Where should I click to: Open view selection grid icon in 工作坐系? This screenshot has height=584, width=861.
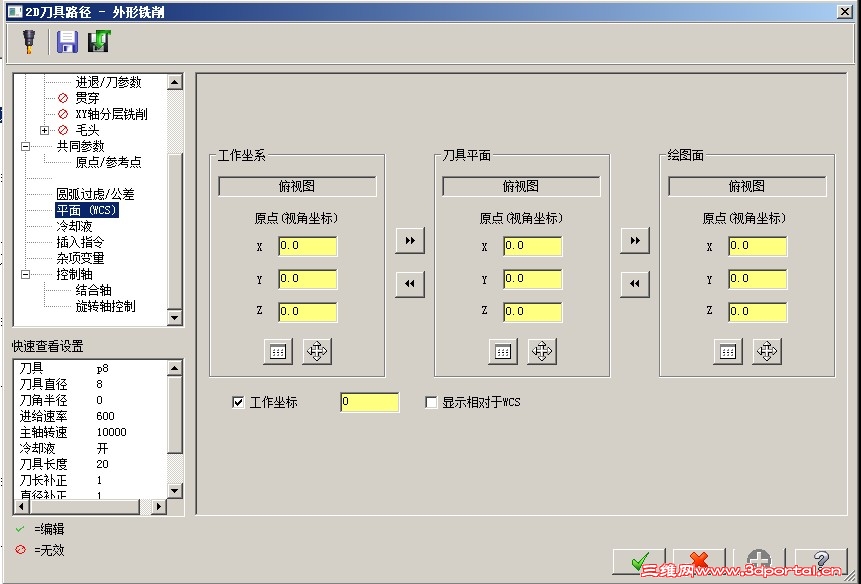[x=278, y=351]
